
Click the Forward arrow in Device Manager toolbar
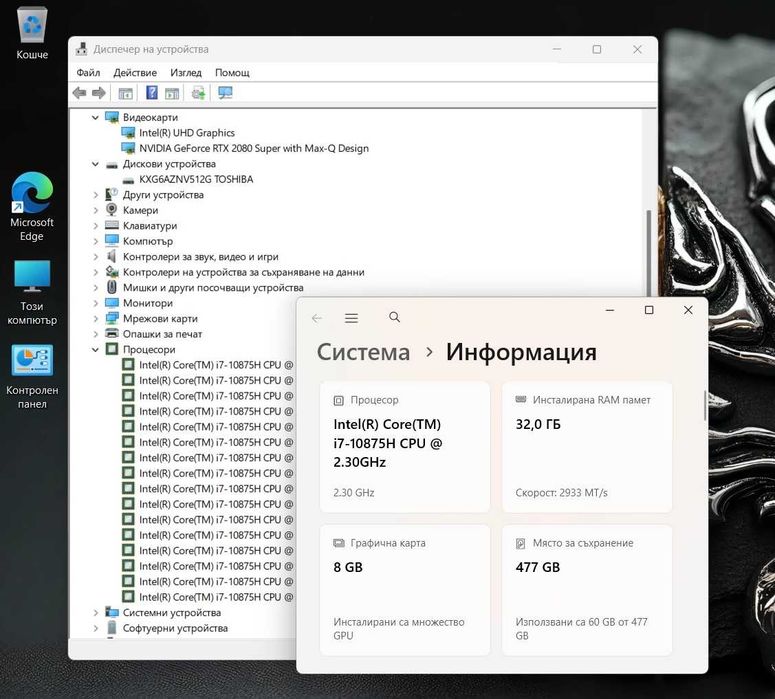(99, 92)
